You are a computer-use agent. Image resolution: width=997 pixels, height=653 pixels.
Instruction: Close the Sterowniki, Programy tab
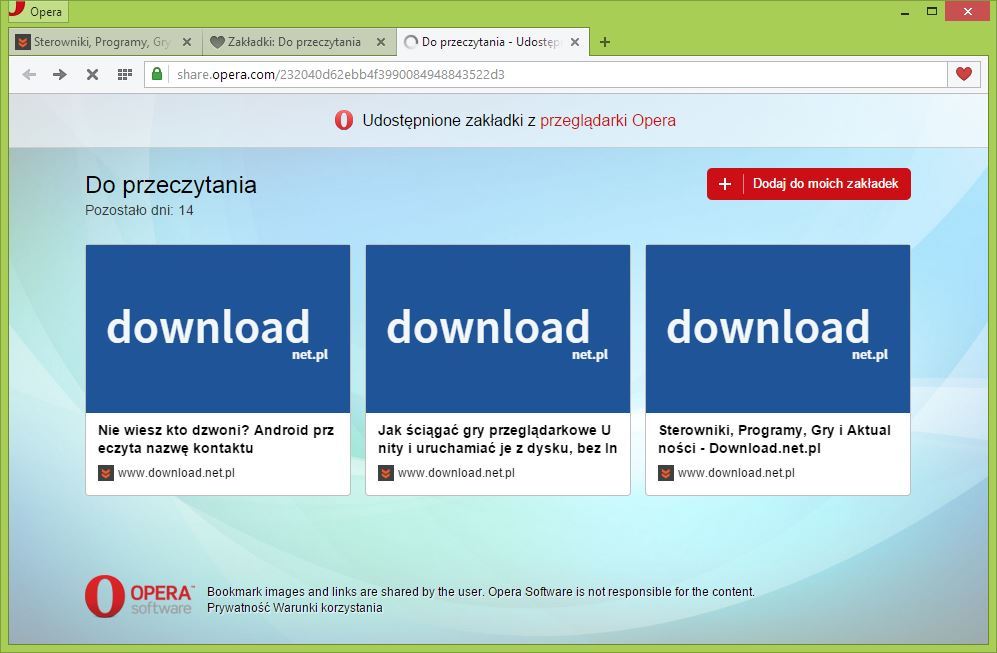click(x=187, y=42)
